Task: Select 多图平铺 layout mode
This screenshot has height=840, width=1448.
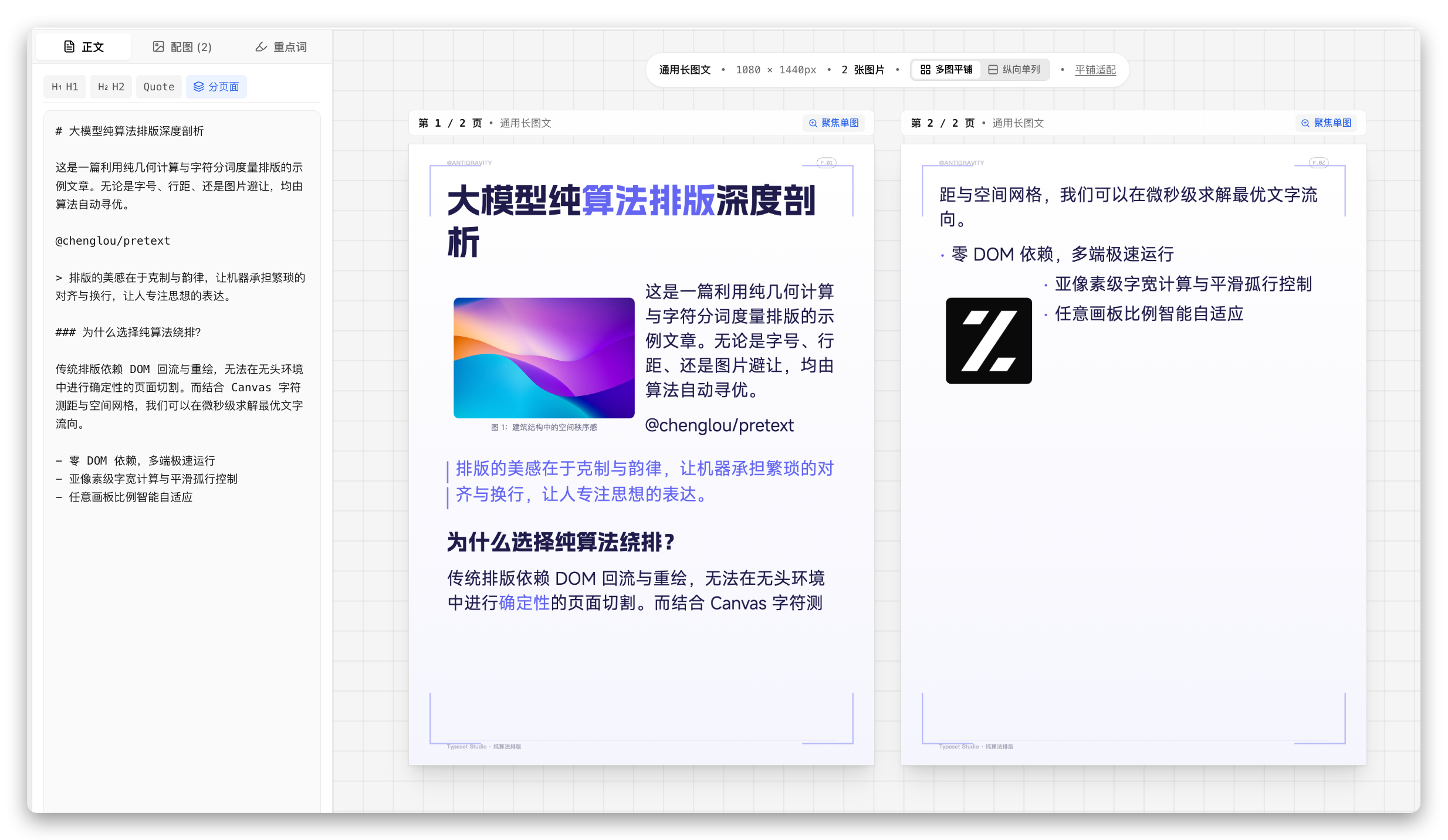Action: pos(946,70)
